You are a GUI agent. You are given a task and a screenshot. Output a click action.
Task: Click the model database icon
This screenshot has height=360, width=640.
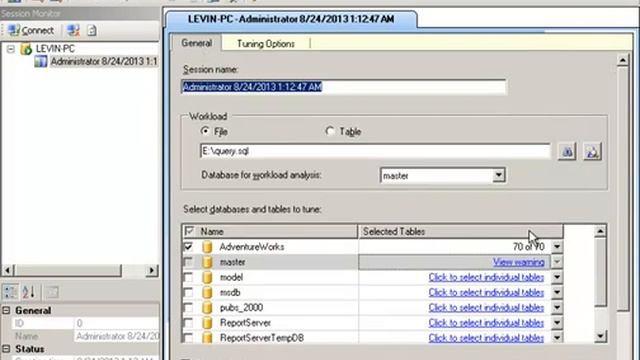point(207,277)
